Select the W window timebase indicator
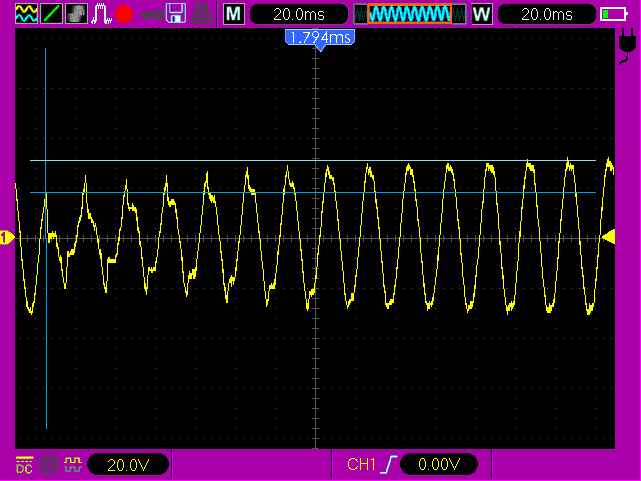This screenshot has height=481, width=641. pos(482,14)
